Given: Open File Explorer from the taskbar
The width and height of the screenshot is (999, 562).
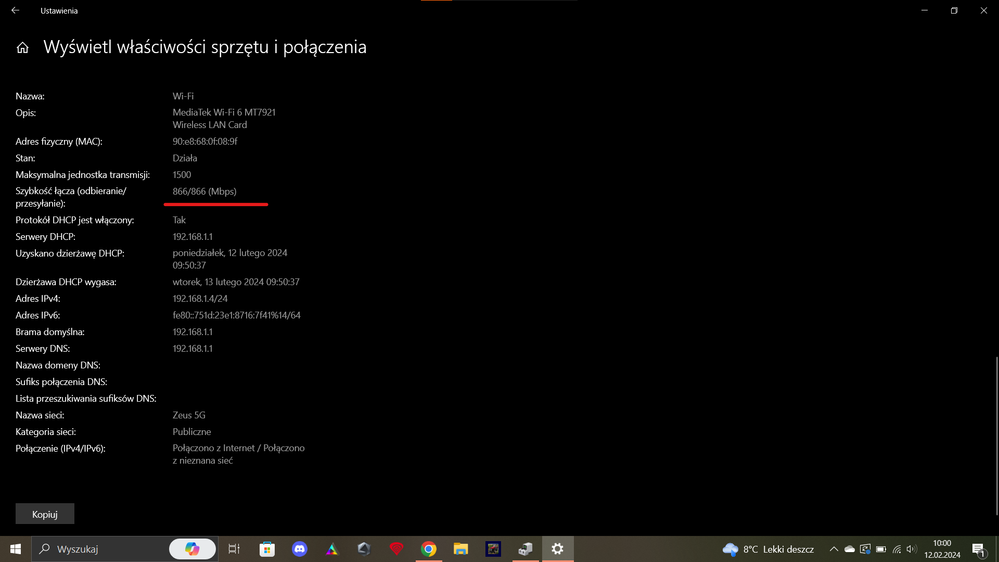Looking at the screenshot, I should click(461, 549).
